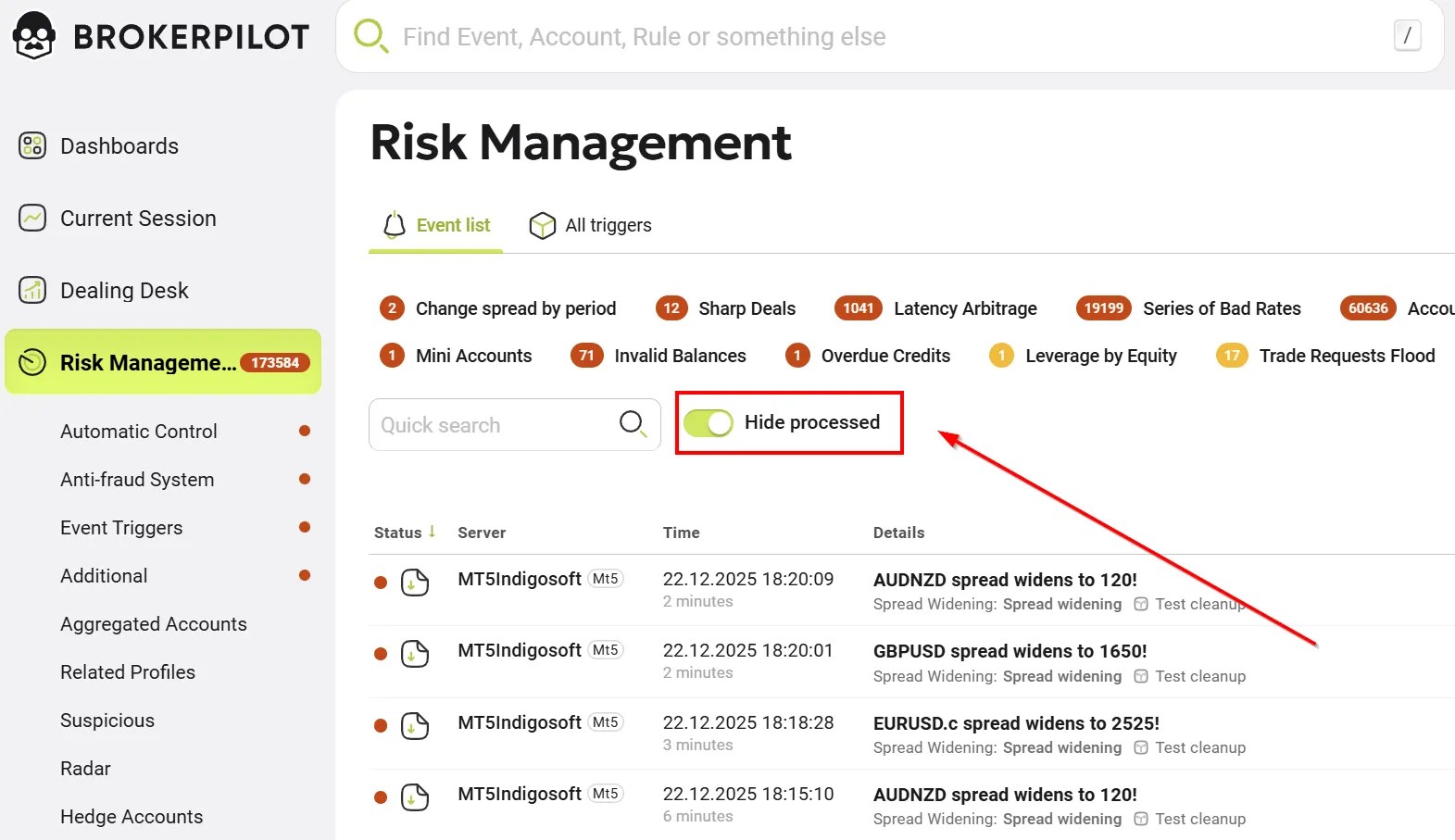This screenshot has width=1455, height=840.
Task: Open Dashboards from the sidebar icon
Action: coord(32,145)
